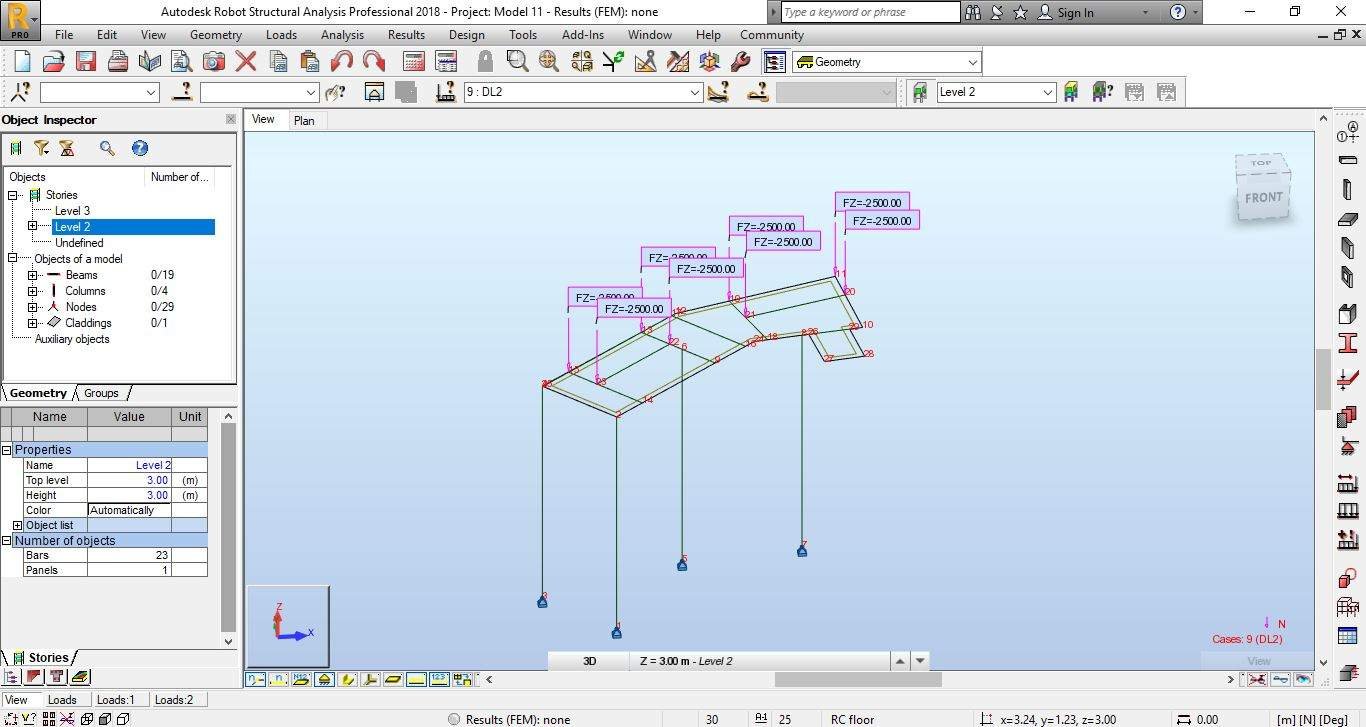Open the Print icon in toolbar
Viewport: 1366px width, 727px height.
click(118, 62)
